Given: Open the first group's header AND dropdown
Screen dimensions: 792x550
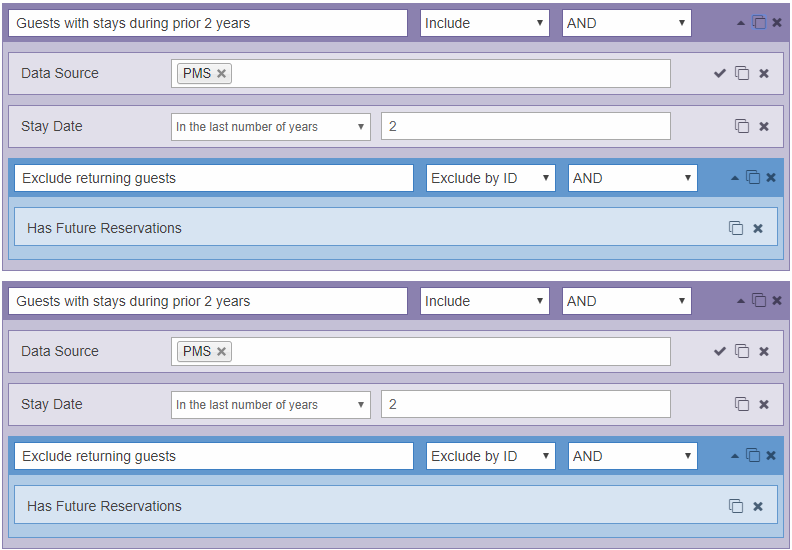Looking at the screenshot, I should [626, 23].
